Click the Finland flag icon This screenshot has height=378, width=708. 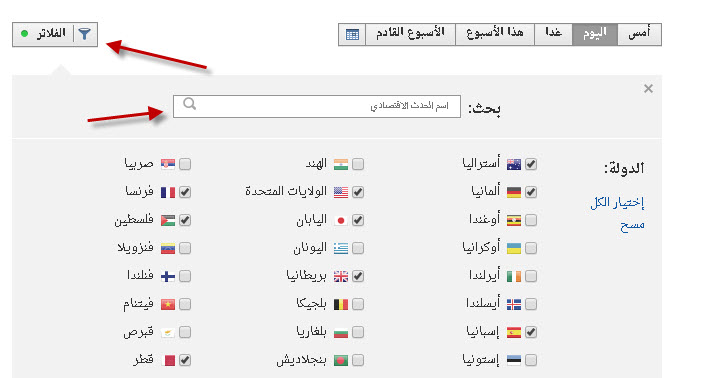pyautogui.click(x=168, y=276)
